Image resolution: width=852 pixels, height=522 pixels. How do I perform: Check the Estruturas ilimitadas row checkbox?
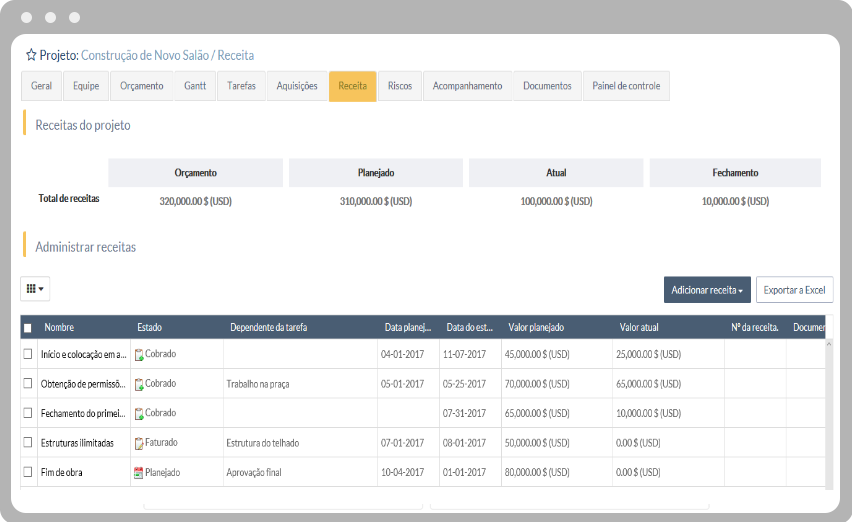(28, 443)
